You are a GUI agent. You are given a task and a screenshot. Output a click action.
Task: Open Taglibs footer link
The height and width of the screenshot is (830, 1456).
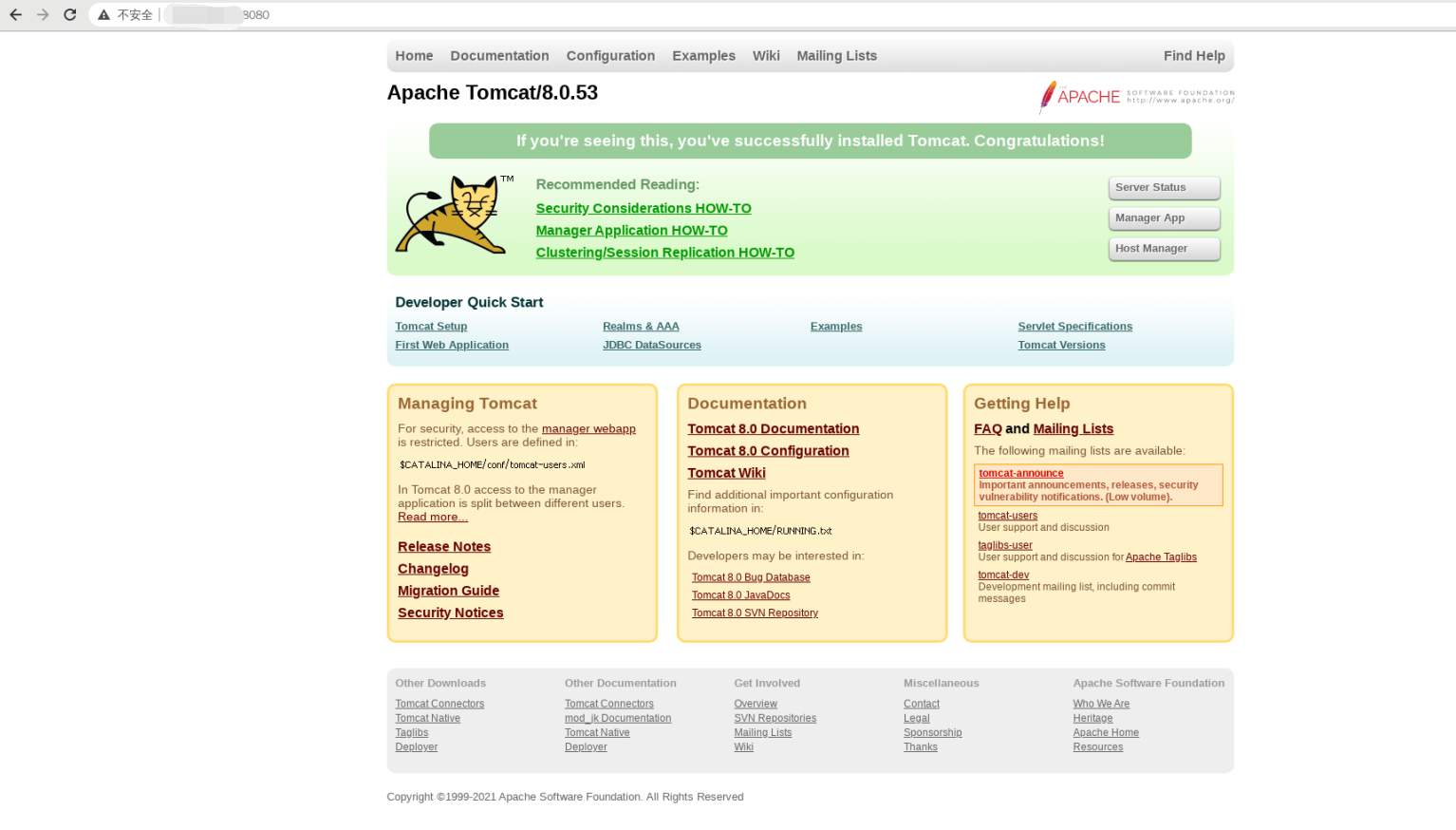click(411, 732)
